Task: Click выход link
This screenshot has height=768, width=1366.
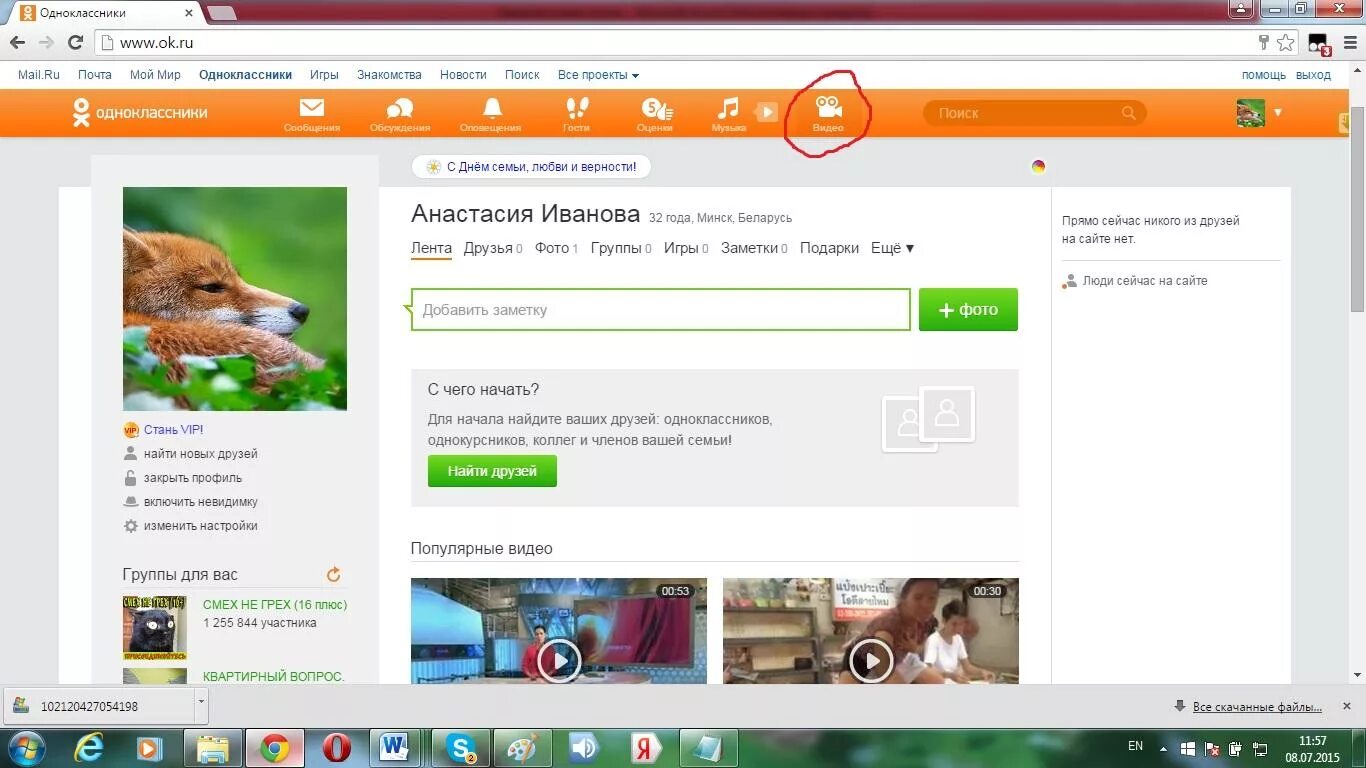Action: coord(1313,75)
